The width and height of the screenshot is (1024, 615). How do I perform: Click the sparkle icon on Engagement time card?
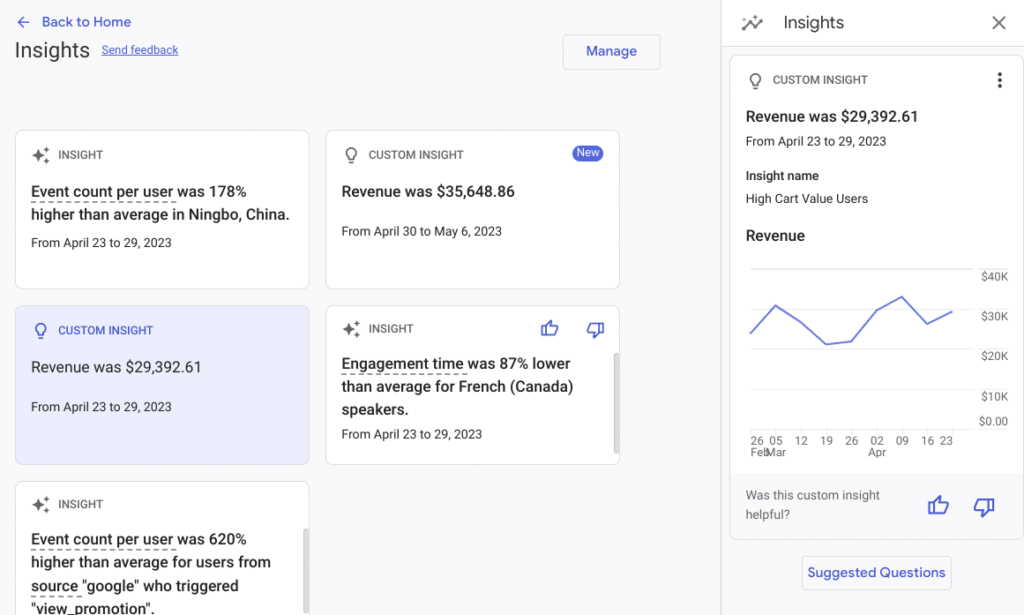[351, 329]
